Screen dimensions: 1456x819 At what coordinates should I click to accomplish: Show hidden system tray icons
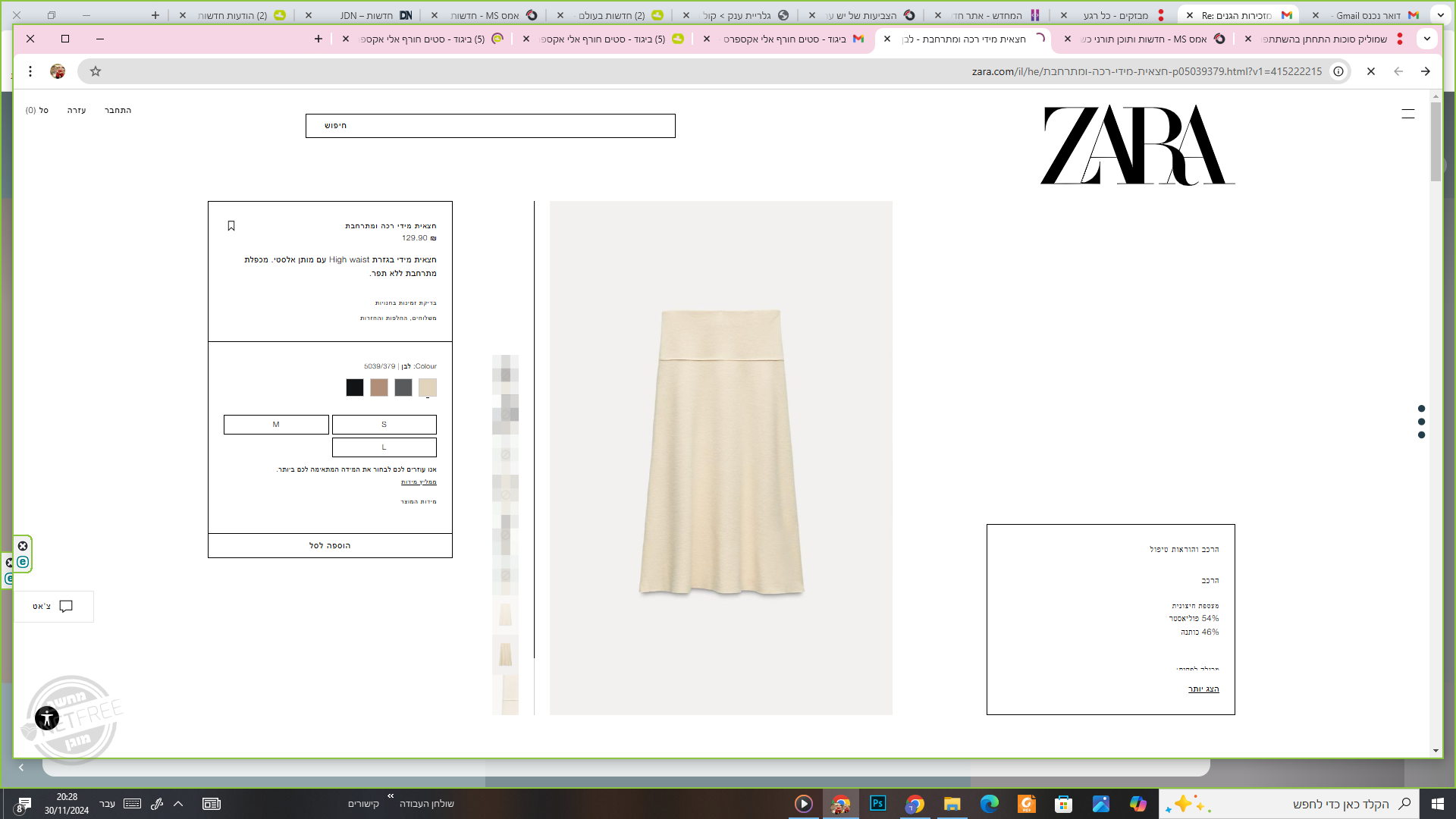pos(178,804)
